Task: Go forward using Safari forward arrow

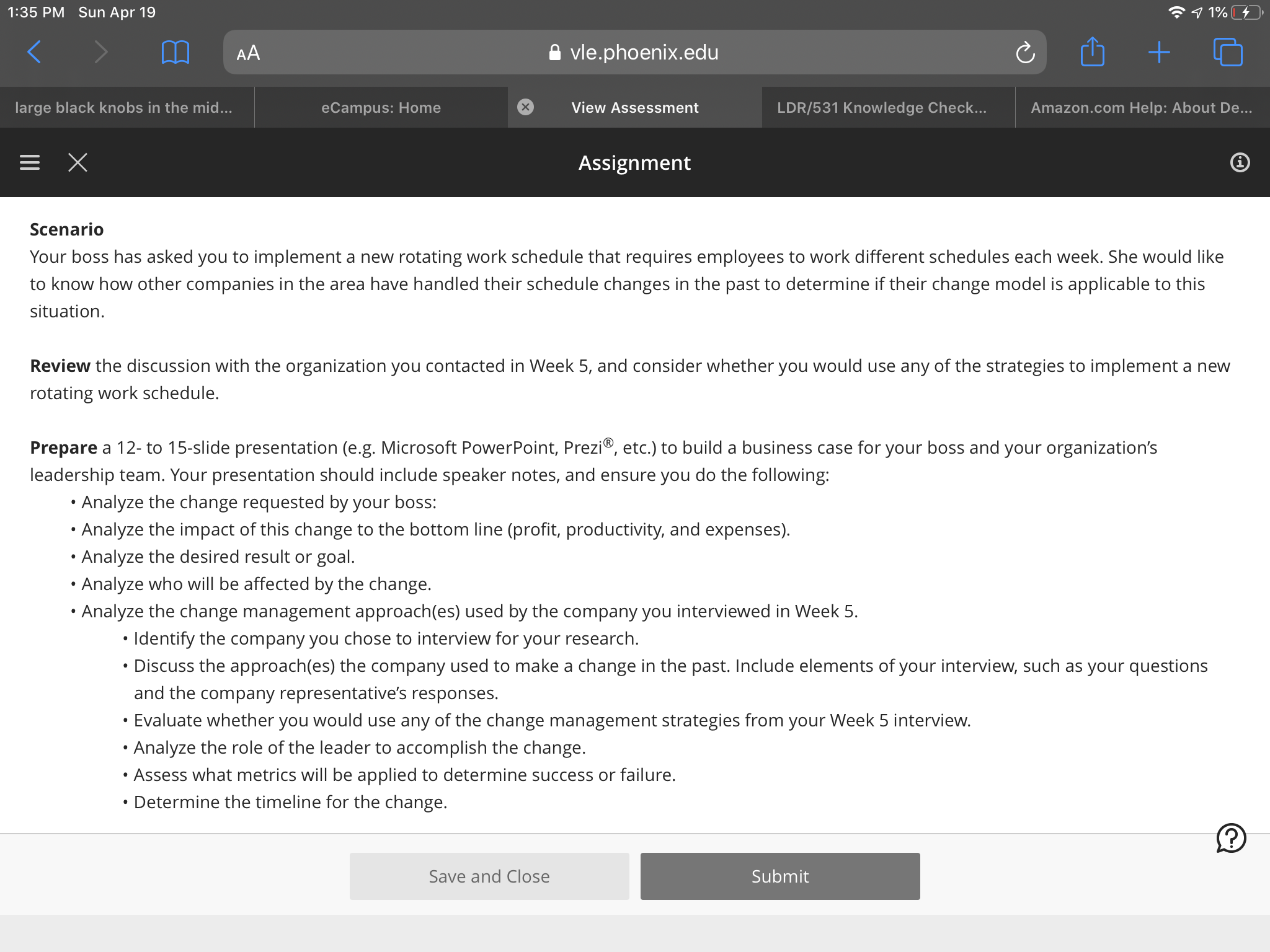Action: [x=101, y=52]
